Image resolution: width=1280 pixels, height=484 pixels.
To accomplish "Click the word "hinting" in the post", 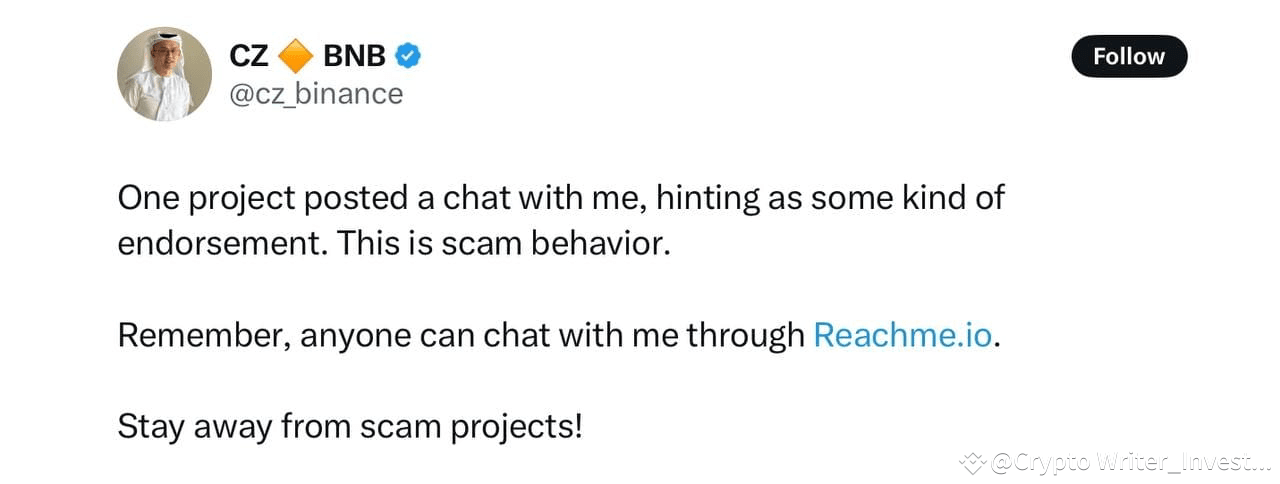I will 711,198.
